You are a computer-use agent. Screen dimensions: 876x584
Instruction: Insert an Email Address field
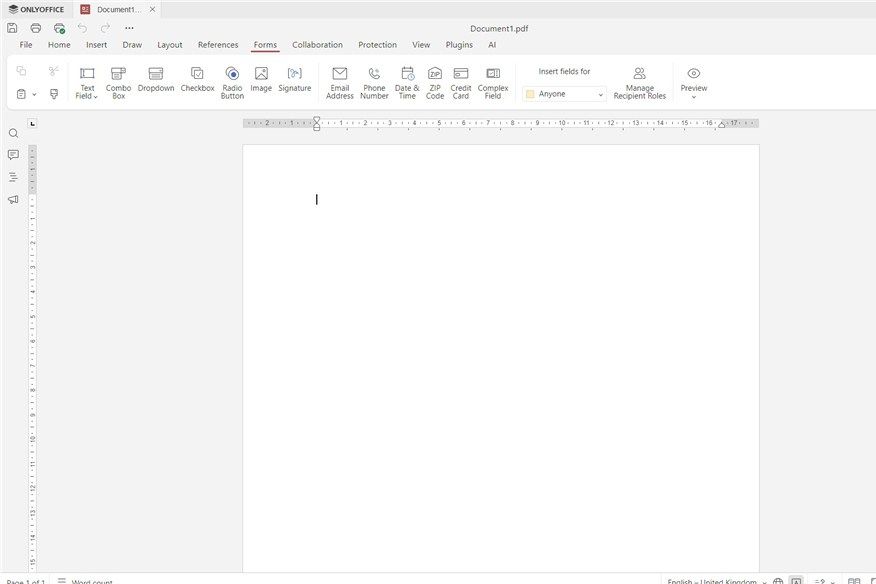coord(340,83)
